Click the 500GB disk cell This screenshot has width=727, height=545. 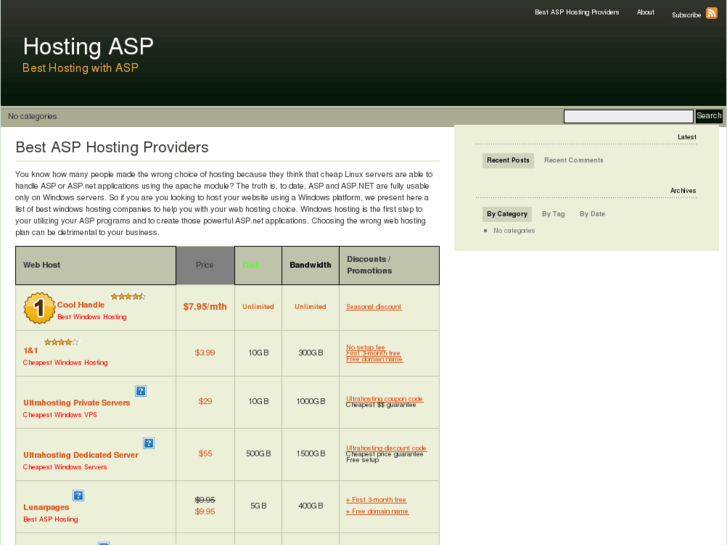coord(258,454)
